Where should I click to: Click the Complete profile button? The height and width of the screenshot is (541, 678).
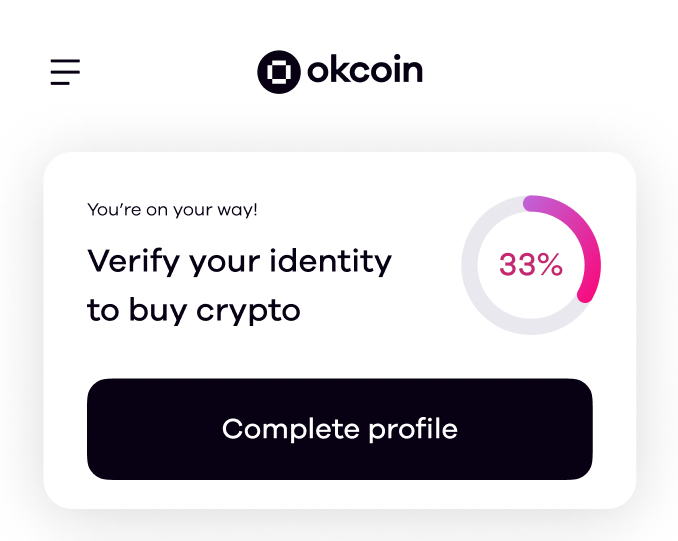click(339, 429)
